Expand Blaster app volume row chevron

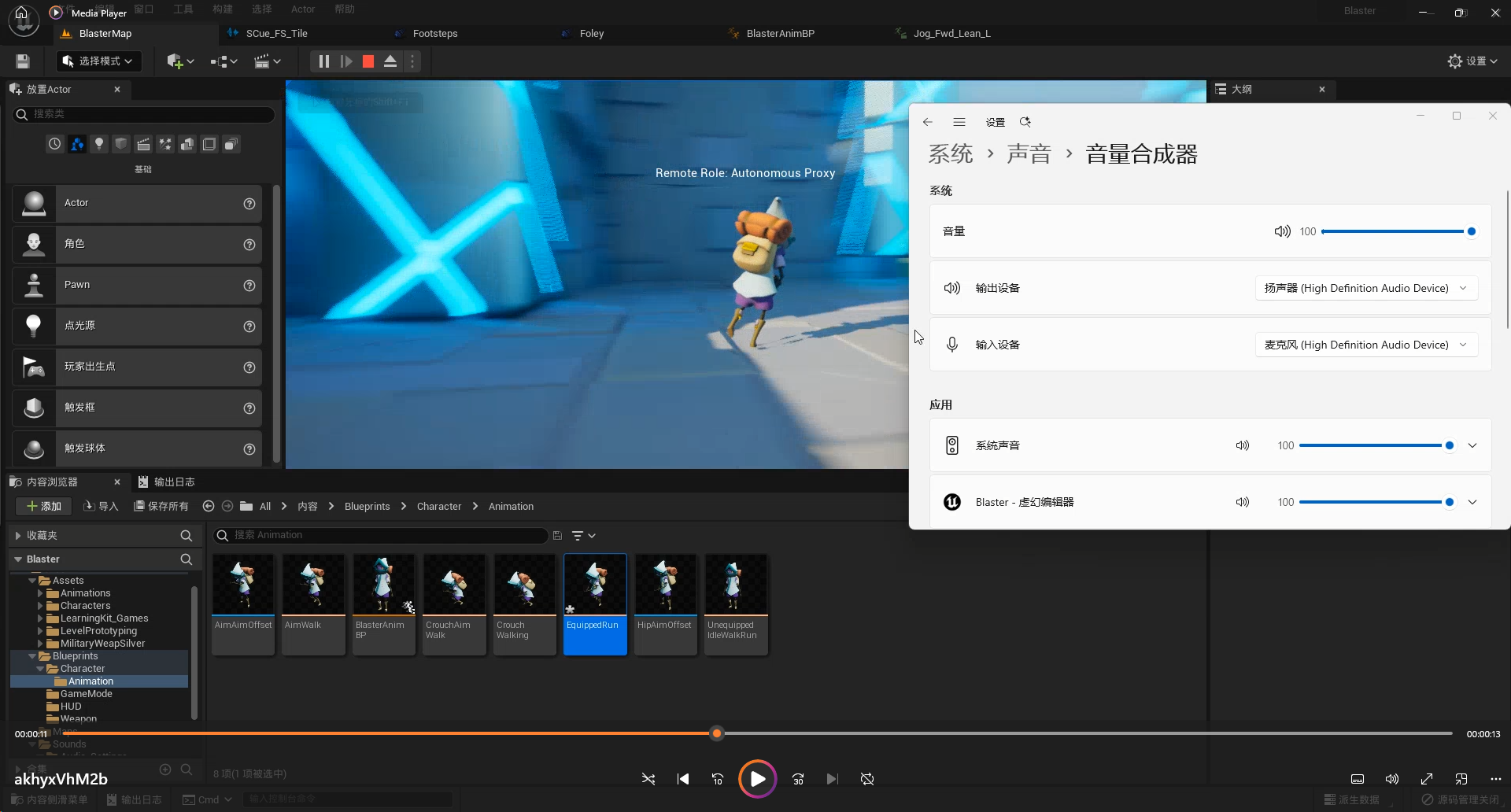(1472, 502)
